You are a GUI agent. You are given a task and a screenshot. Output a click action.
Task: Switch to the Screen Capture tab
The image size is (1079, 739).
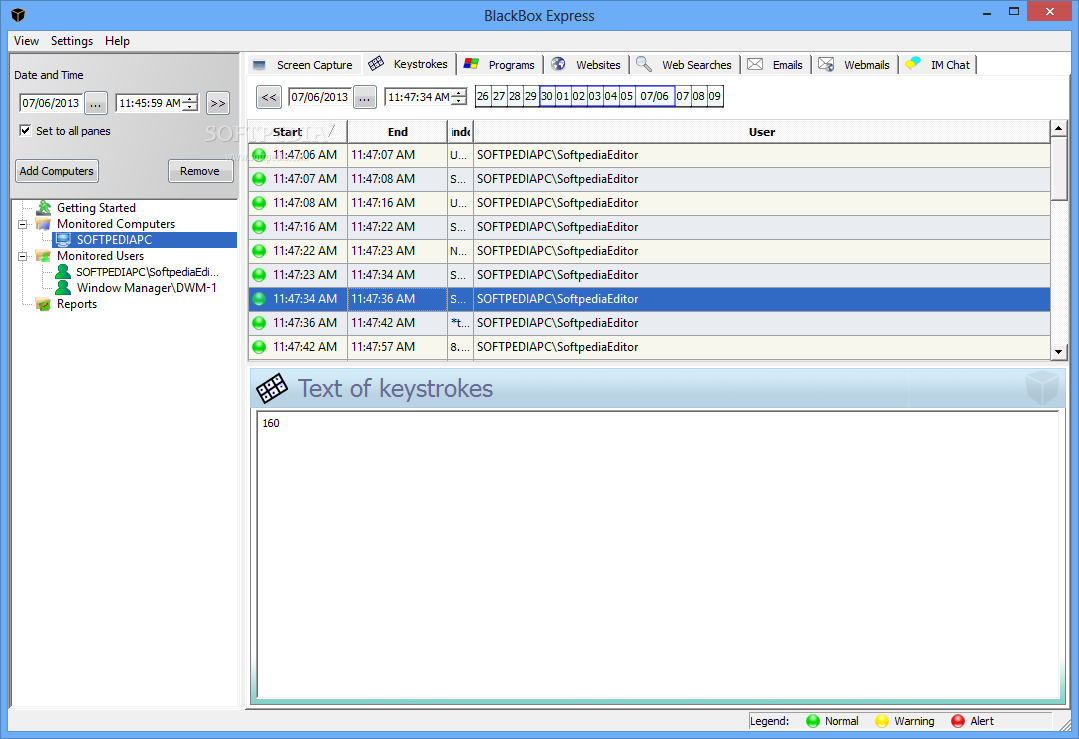pyautogui.click(x=303, y=65)
